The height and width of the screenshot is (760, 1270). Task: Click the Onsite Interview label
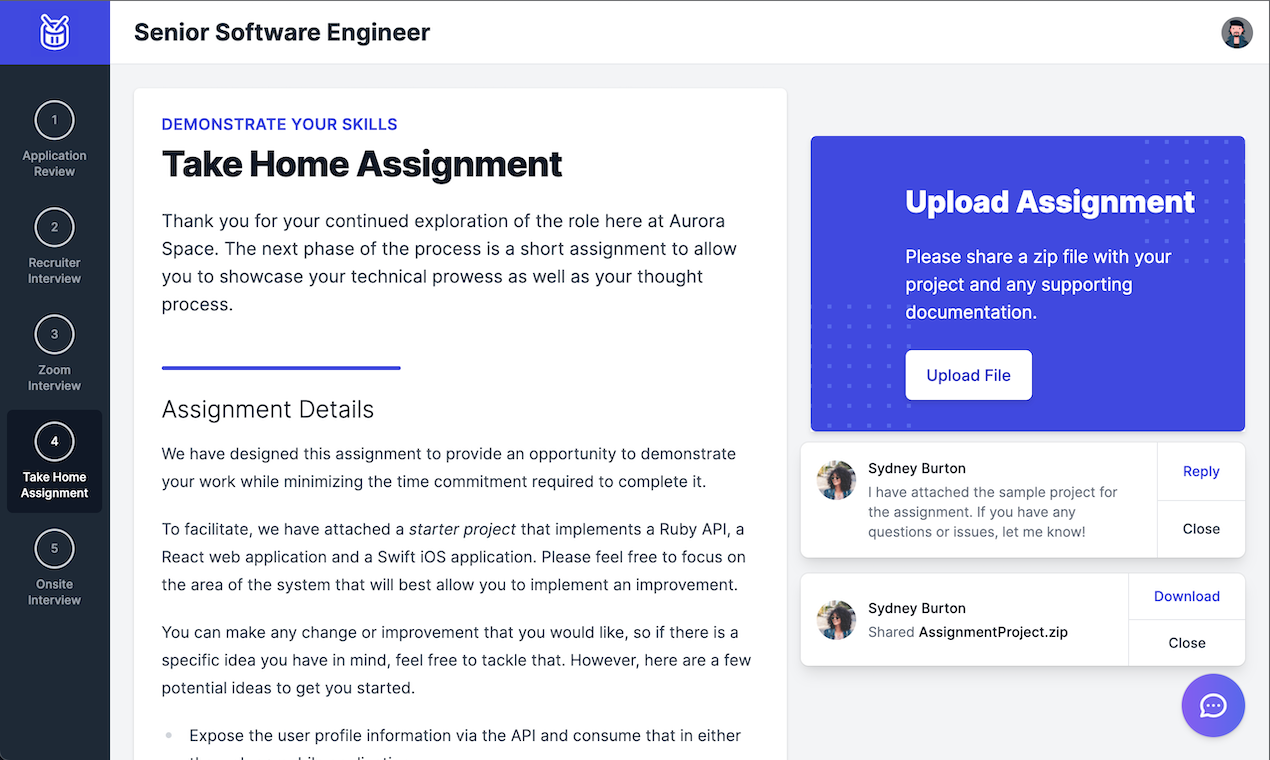click(x=54, y=592)
